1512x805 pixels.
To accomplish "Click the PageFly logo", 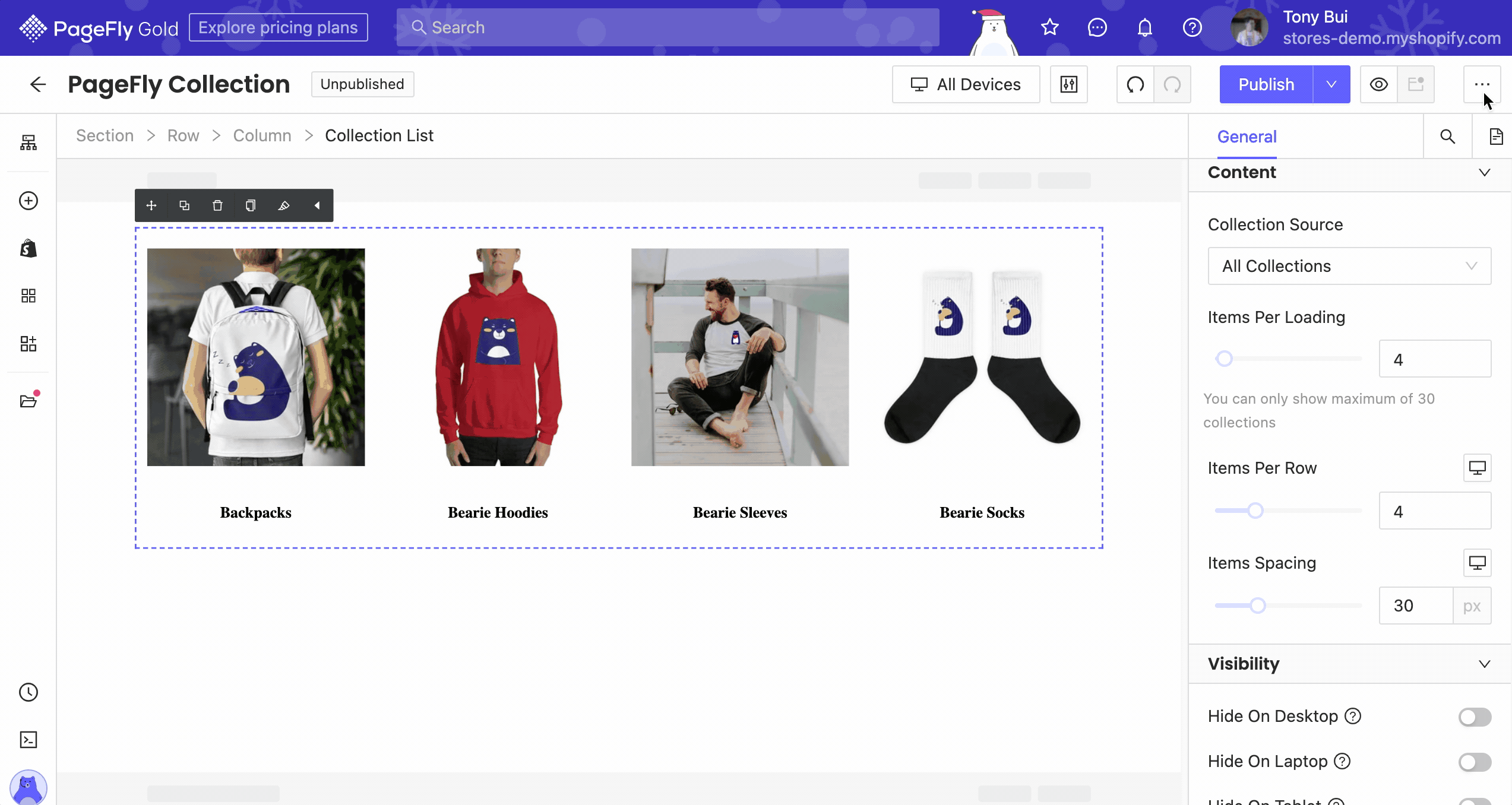I will pyautogui.click(x=98, y=28).
